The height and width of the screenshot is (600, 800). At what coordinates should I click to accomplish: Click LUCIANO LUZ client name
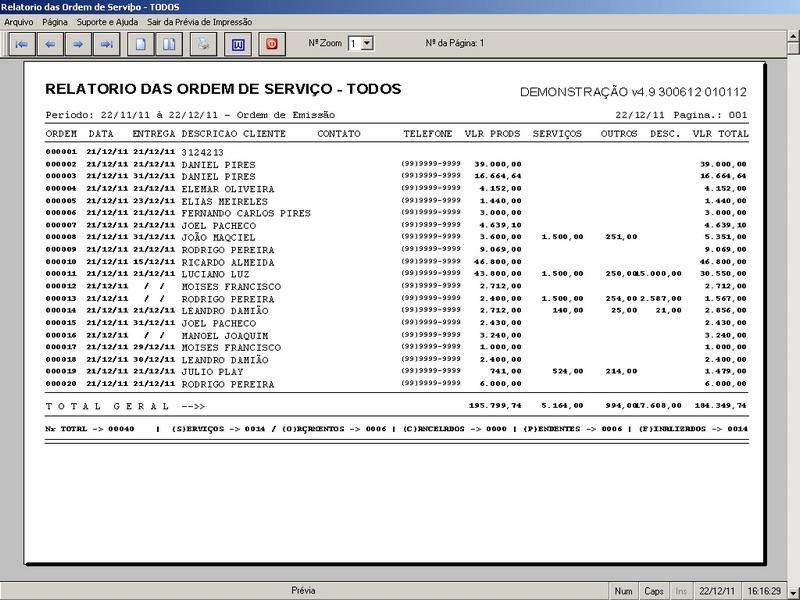tap(215, 274)
